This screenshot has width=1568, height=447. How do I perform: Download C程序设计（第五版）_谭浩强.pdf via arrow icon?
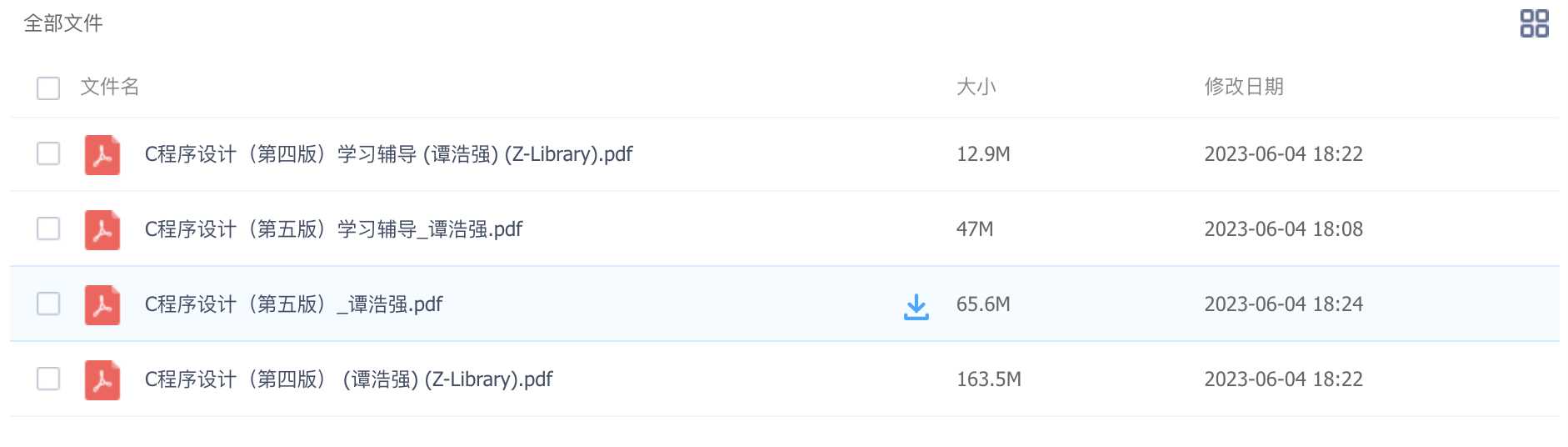pyautogui.click(x=916, y=306)
